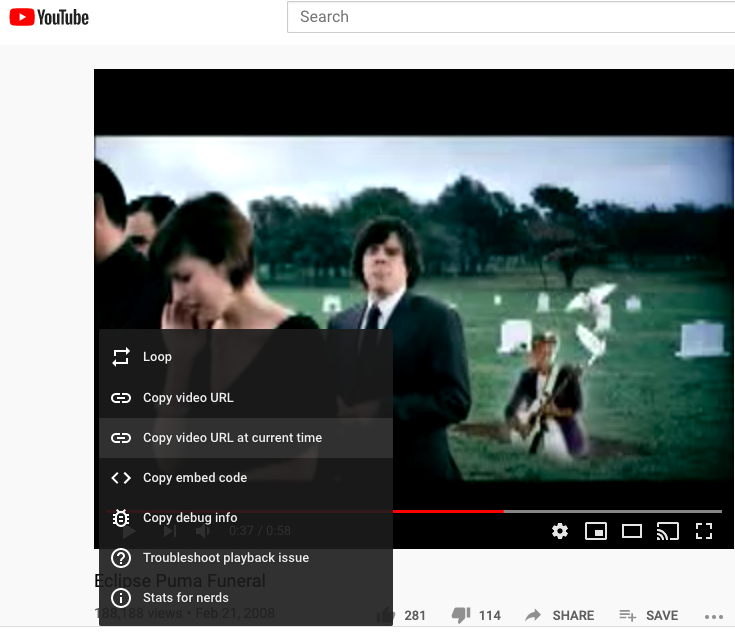The image size is (735, 632).
Task: Click the embed code angle-brackets icon
Action: [x=121, y=478]
